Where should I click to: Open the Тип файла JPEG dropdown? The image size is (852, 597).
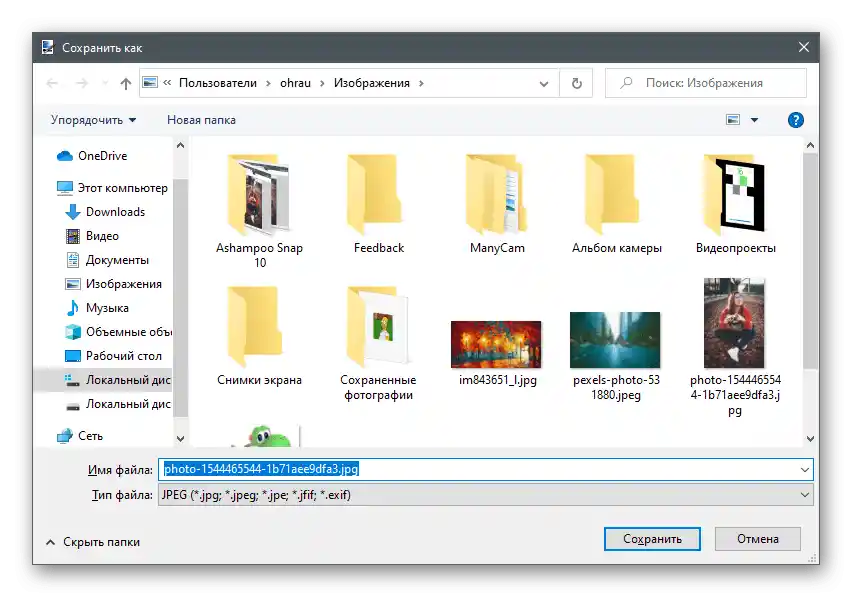(x=486, y=495)
